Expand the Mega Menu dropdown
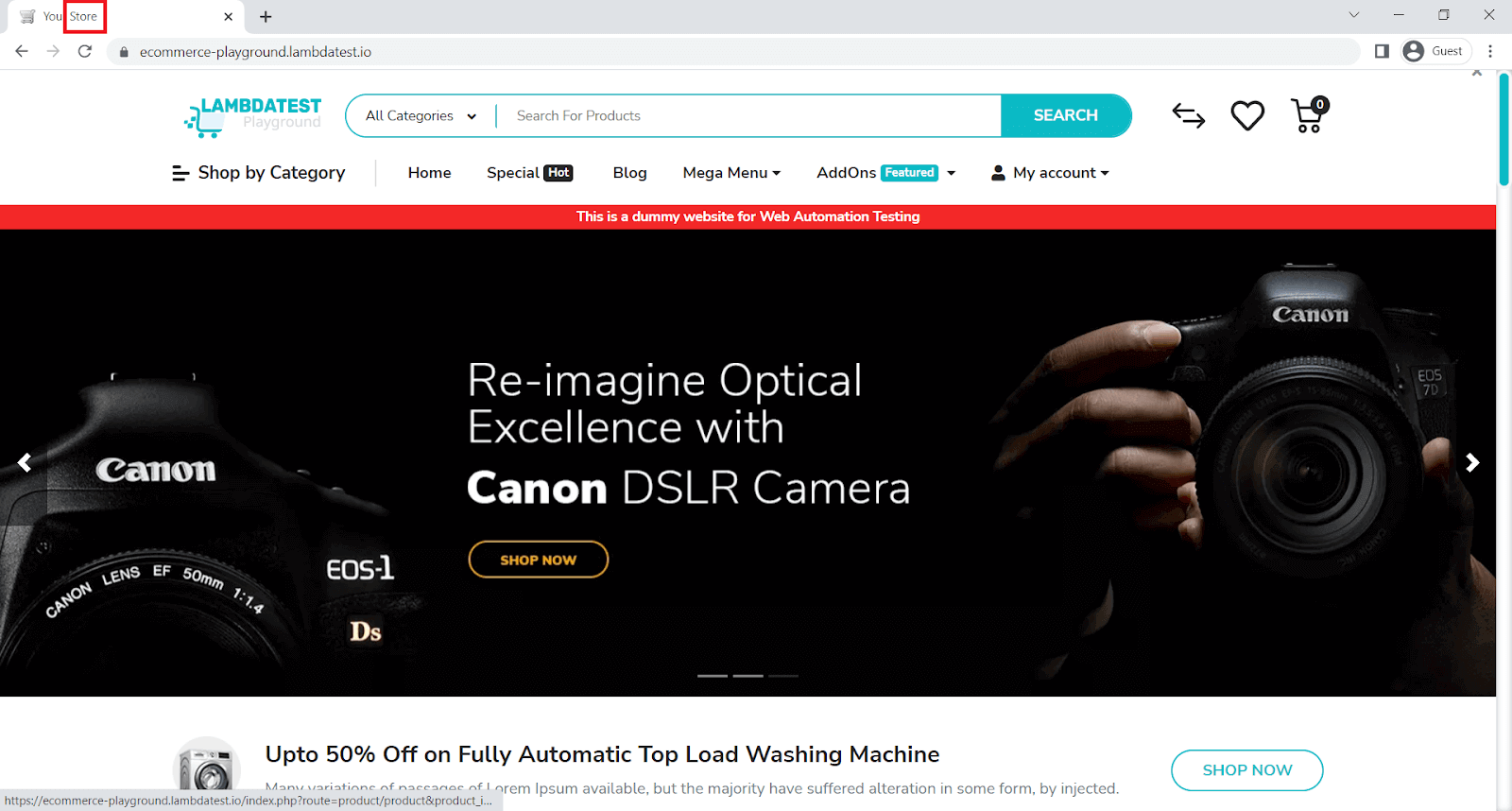Image resolution: width=1512 pixels, height=811 pixels. (731, 173)
